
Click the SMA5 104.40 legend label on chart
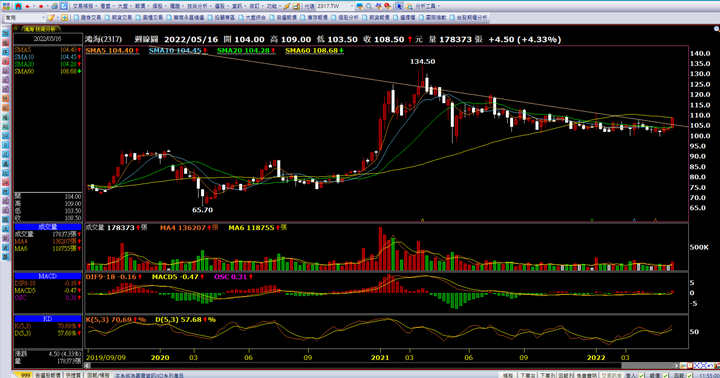tap(112, 50)
